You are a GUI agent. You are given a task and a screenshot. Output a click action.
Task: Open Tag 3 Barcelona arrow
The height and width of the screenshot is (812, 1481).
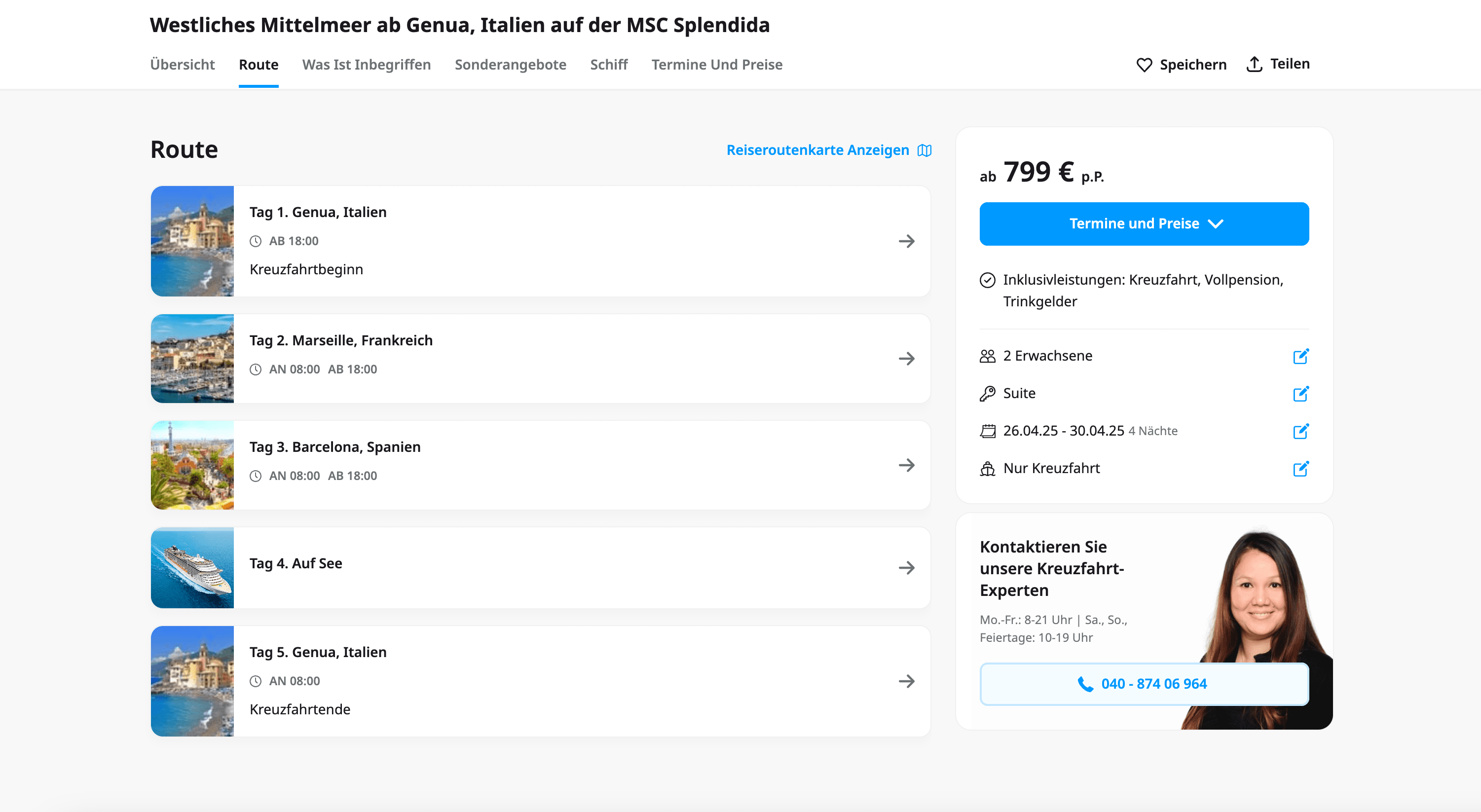(x=906, y=465)
